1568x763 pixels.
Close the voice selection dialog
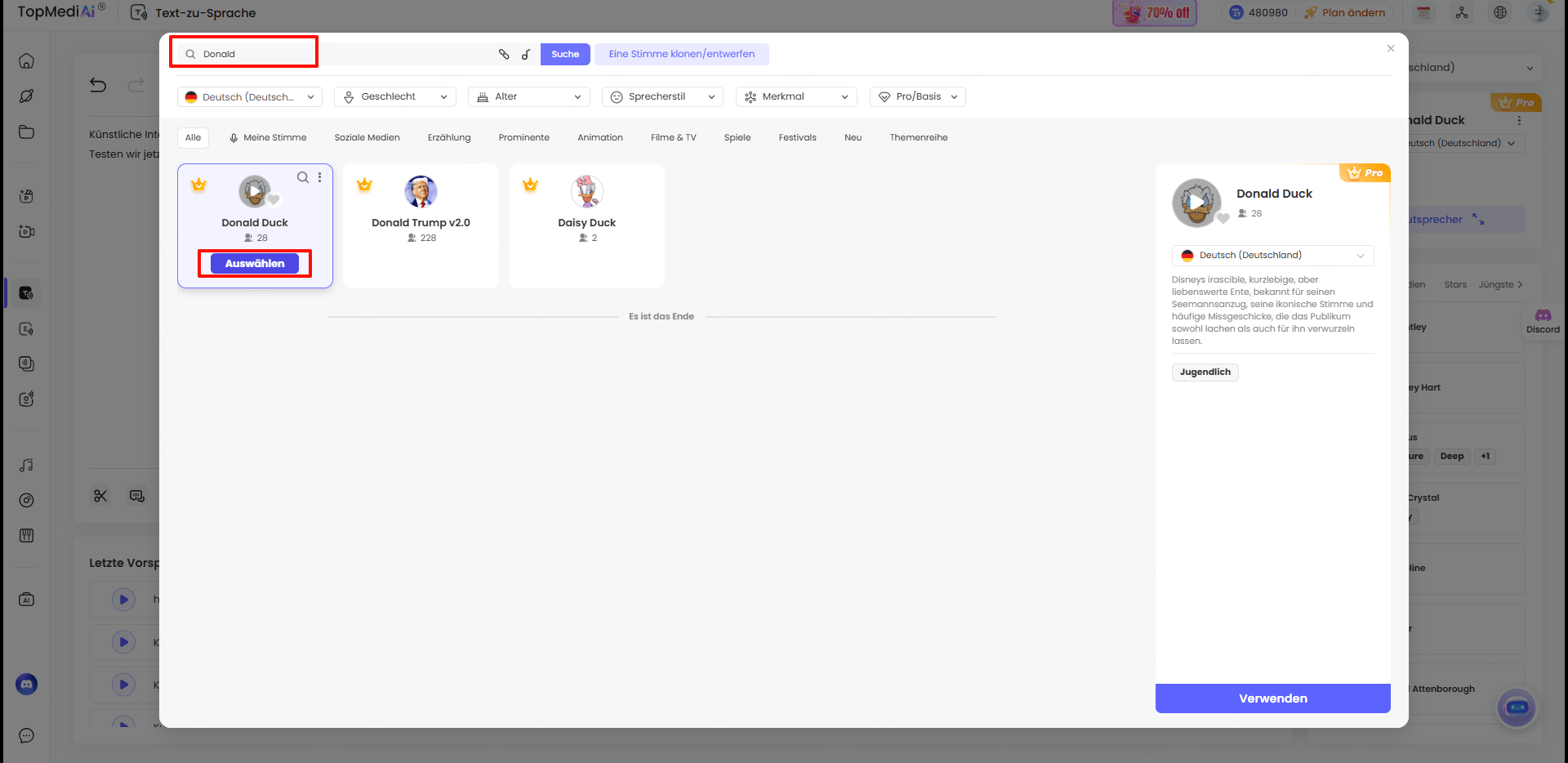click(1391, 48)
